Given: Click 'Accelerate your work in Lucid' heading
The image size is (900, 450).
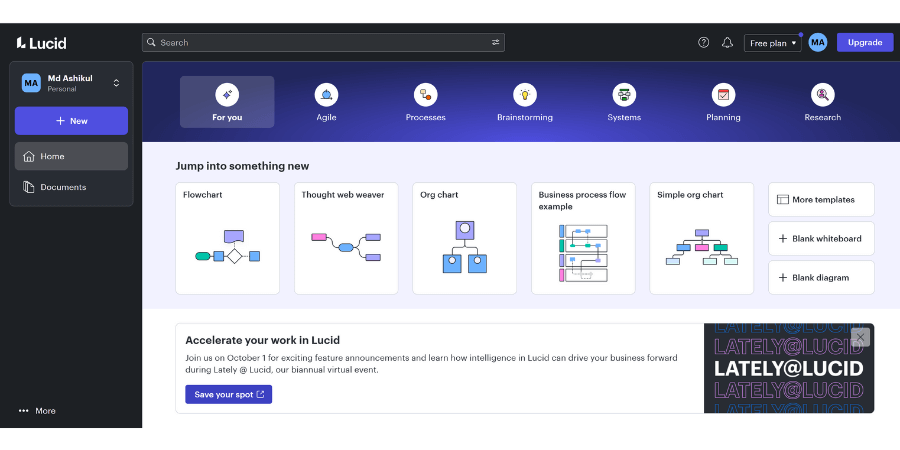Looking at the screenshot, I should point(263,340).
